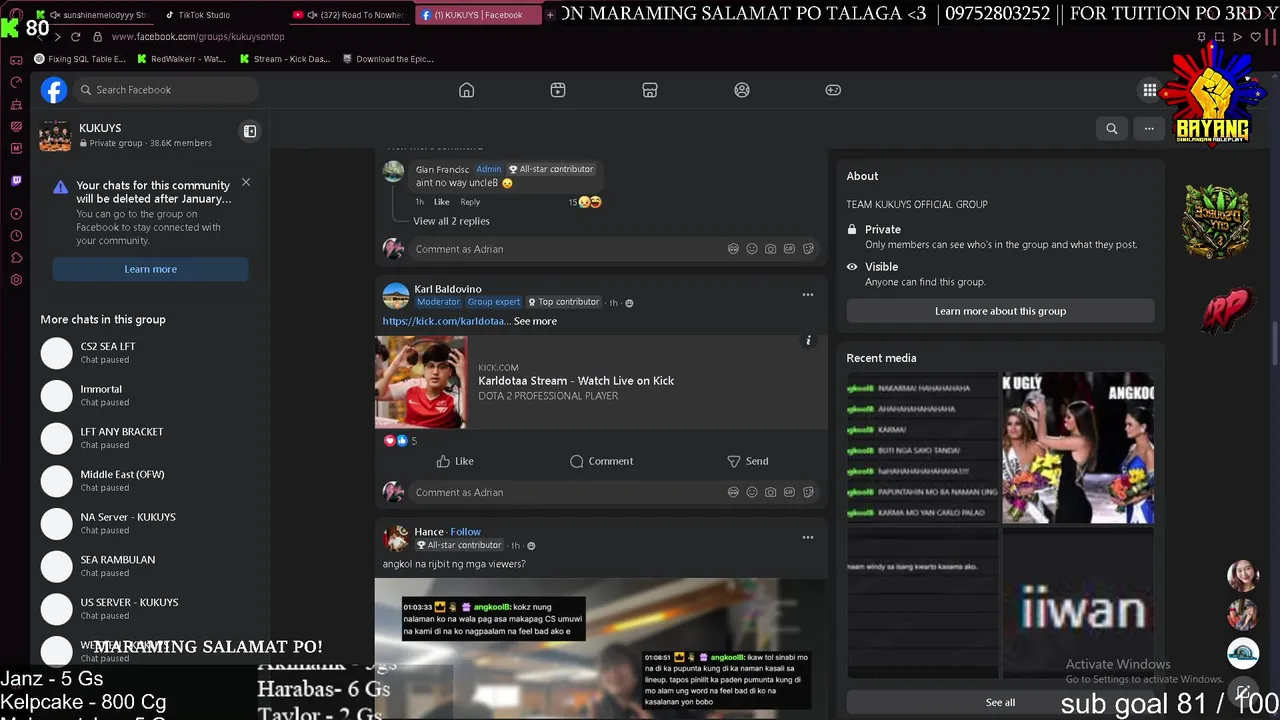This screenshot has width=1280, height=720.
Task: Open Download the Epic bookmark
Action: click(x=388, y=59)
